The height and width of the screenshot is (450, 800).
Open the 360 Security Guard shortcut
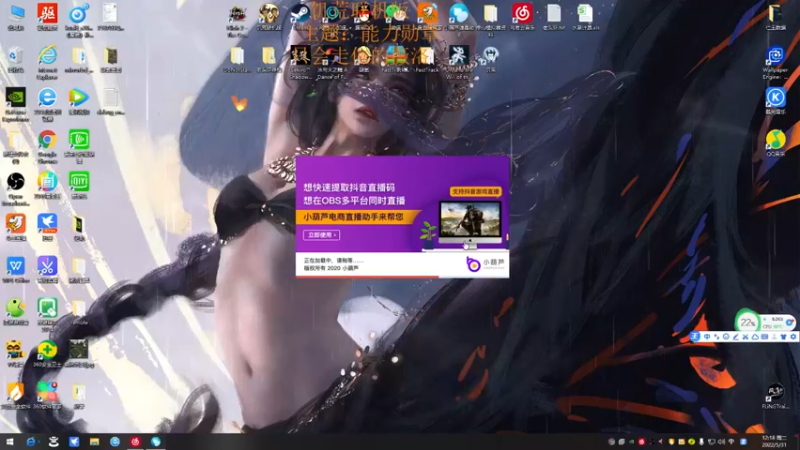tap(47, 354)
